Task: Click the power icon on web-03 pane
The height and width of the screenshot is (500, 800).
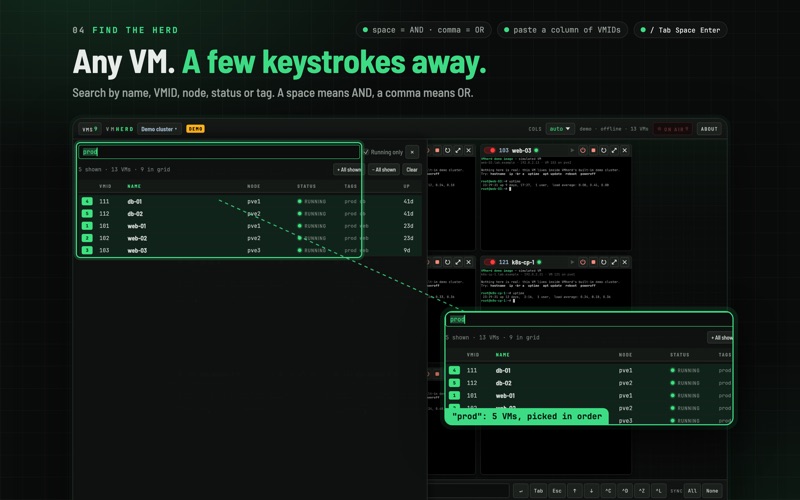Action: (583, 151)
